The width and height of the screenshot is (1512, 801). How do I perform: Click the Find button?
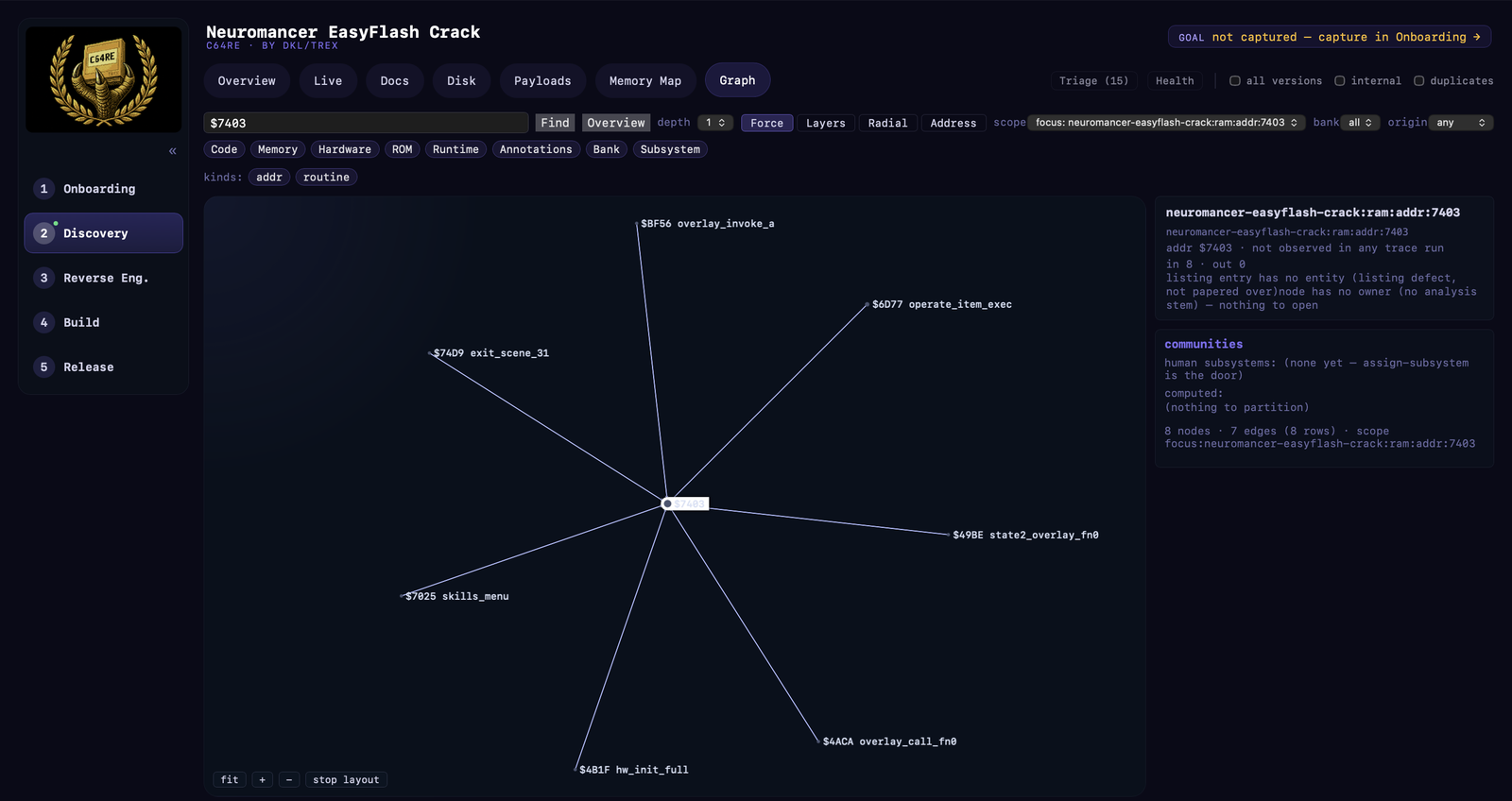pyautogui.click(x=556, y=123)
